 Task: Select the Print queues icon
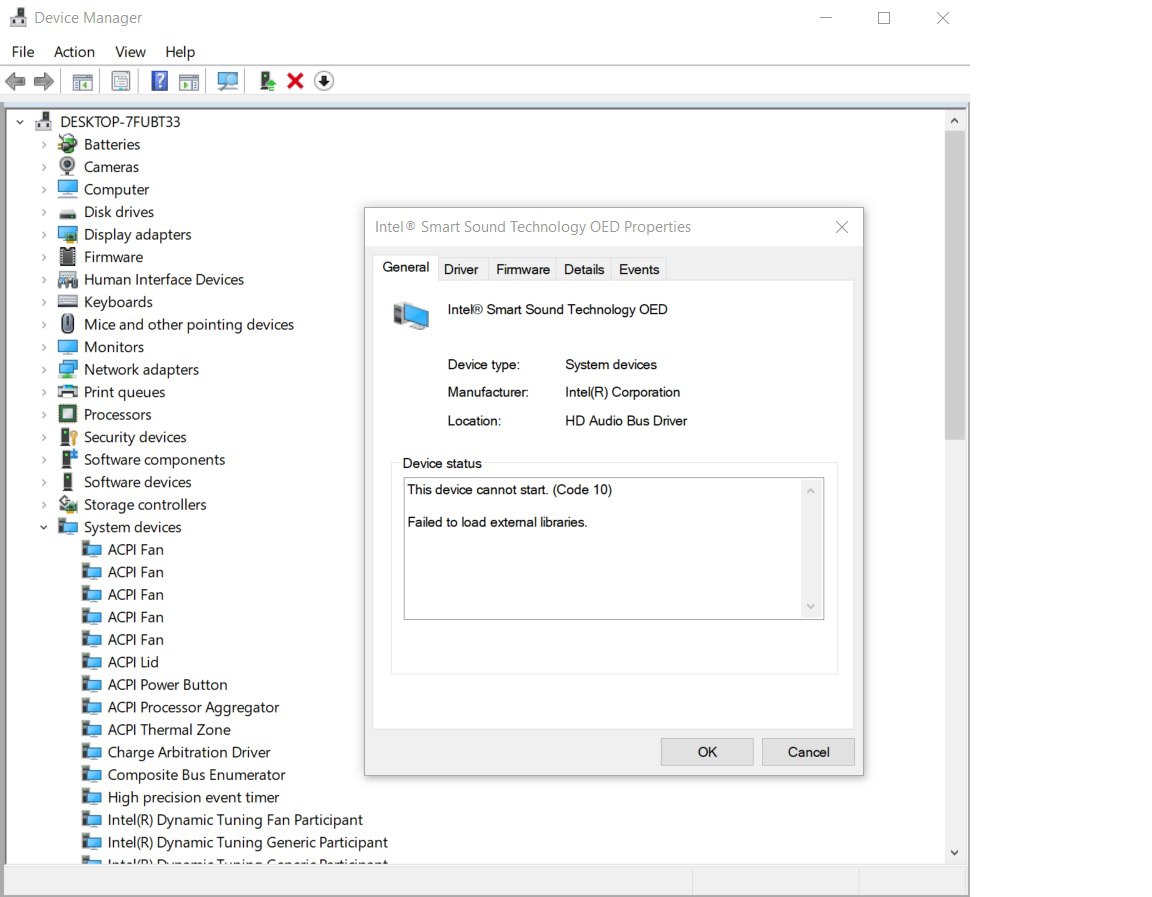pyautogui.click(x=68, y=392)
